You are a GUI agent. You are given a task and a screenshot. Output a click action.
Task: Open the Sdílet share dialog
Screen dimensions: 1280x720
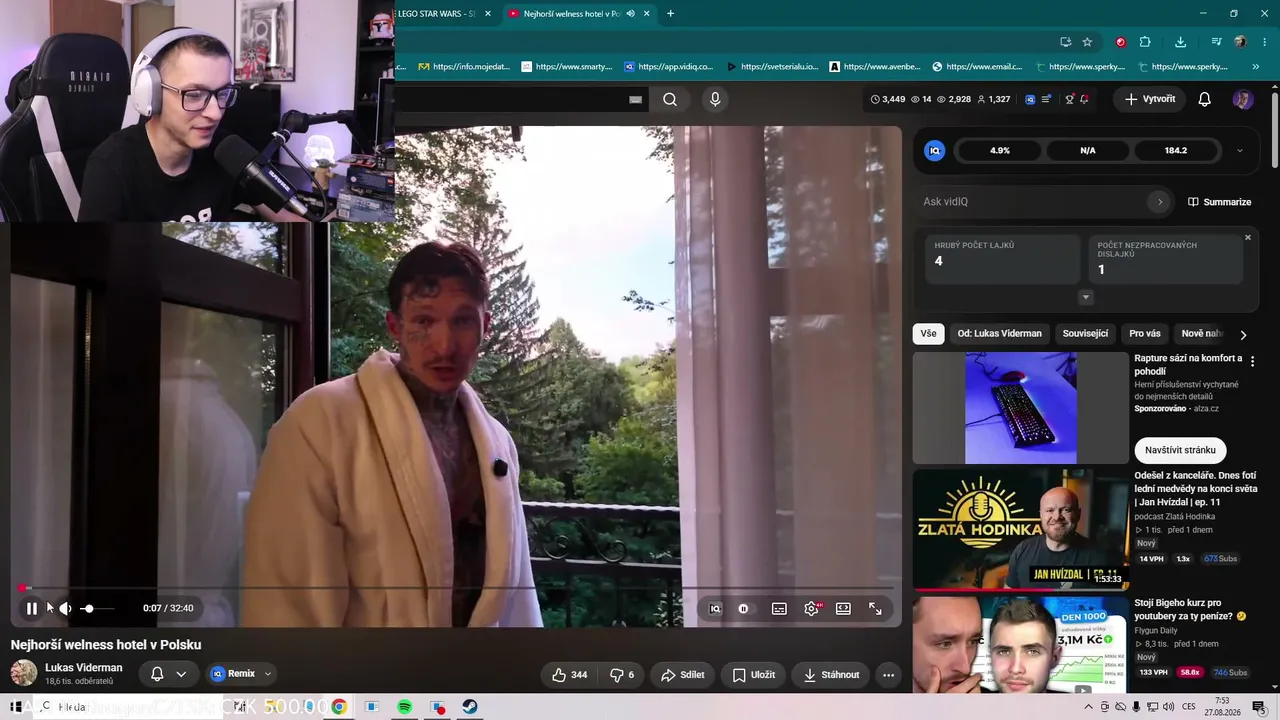pos(683,675)
